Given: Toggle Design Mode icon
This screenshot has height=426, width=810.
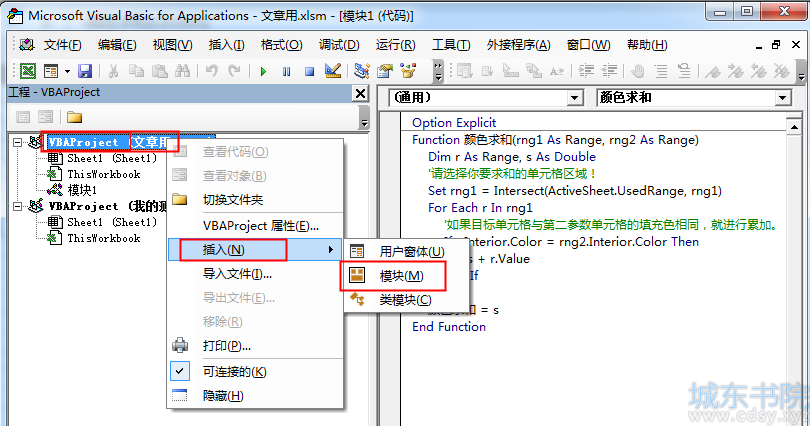Looking at the screenshot, I should [333, 71].
